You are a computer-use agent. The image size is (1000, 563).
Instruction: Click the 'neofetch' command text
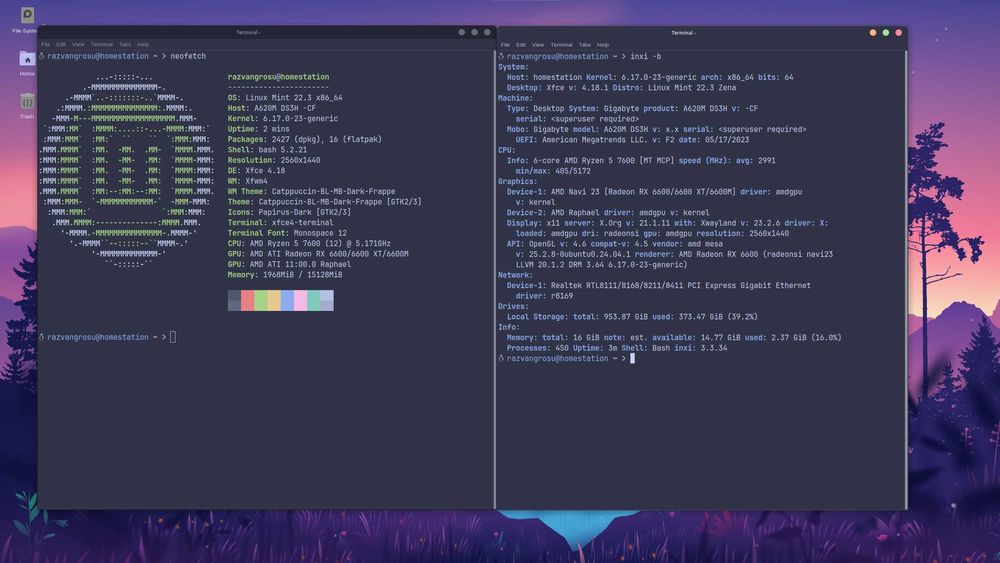[x=188, y=56]
